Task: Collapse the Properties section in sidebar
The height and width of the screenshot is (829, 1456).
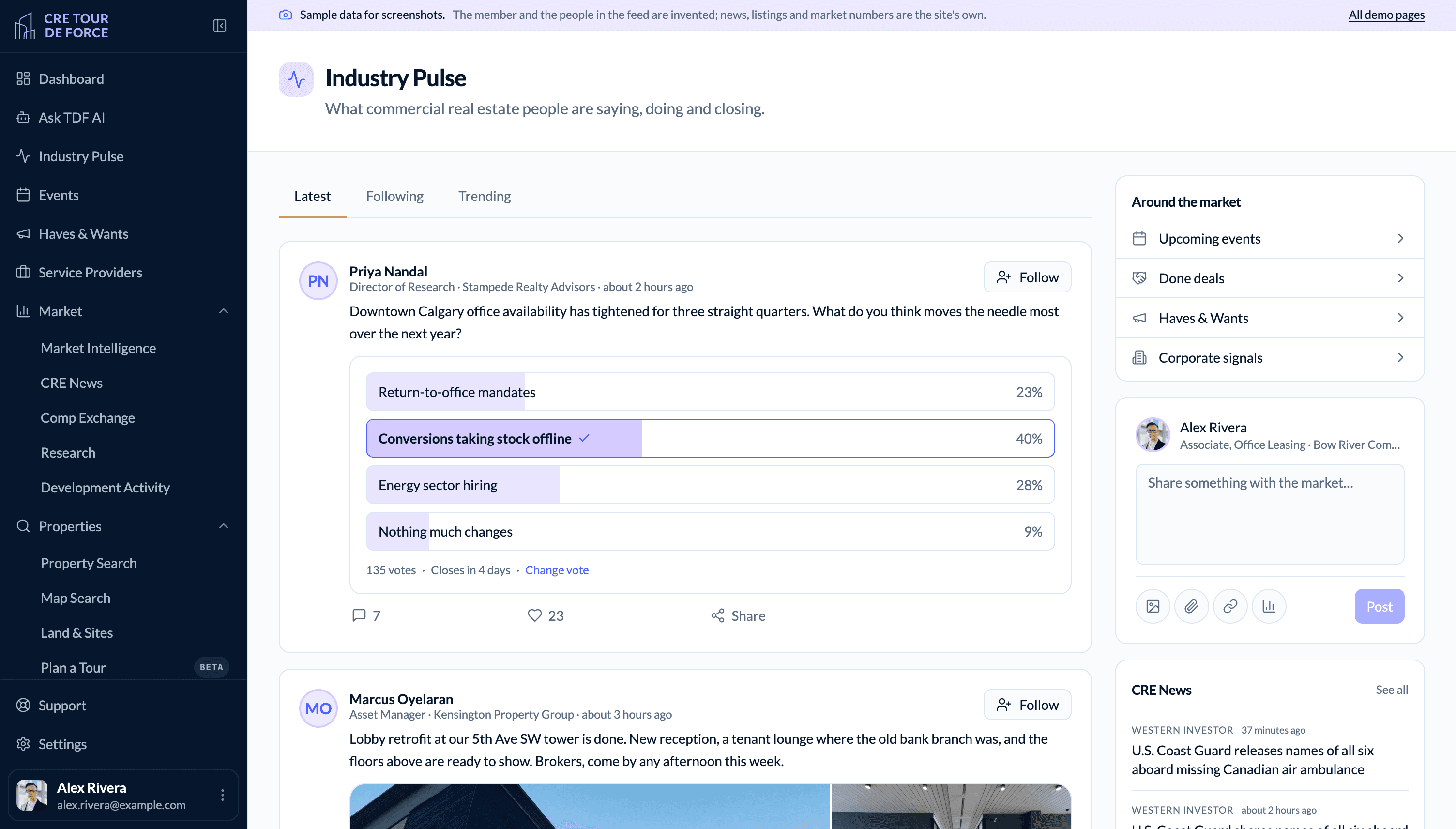Action: point(224,526)
